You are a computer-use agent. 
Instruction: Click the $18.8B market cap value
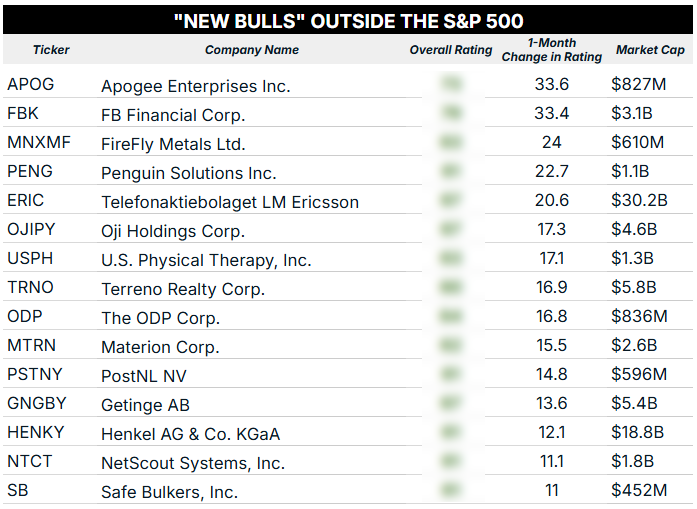[638, 433]
